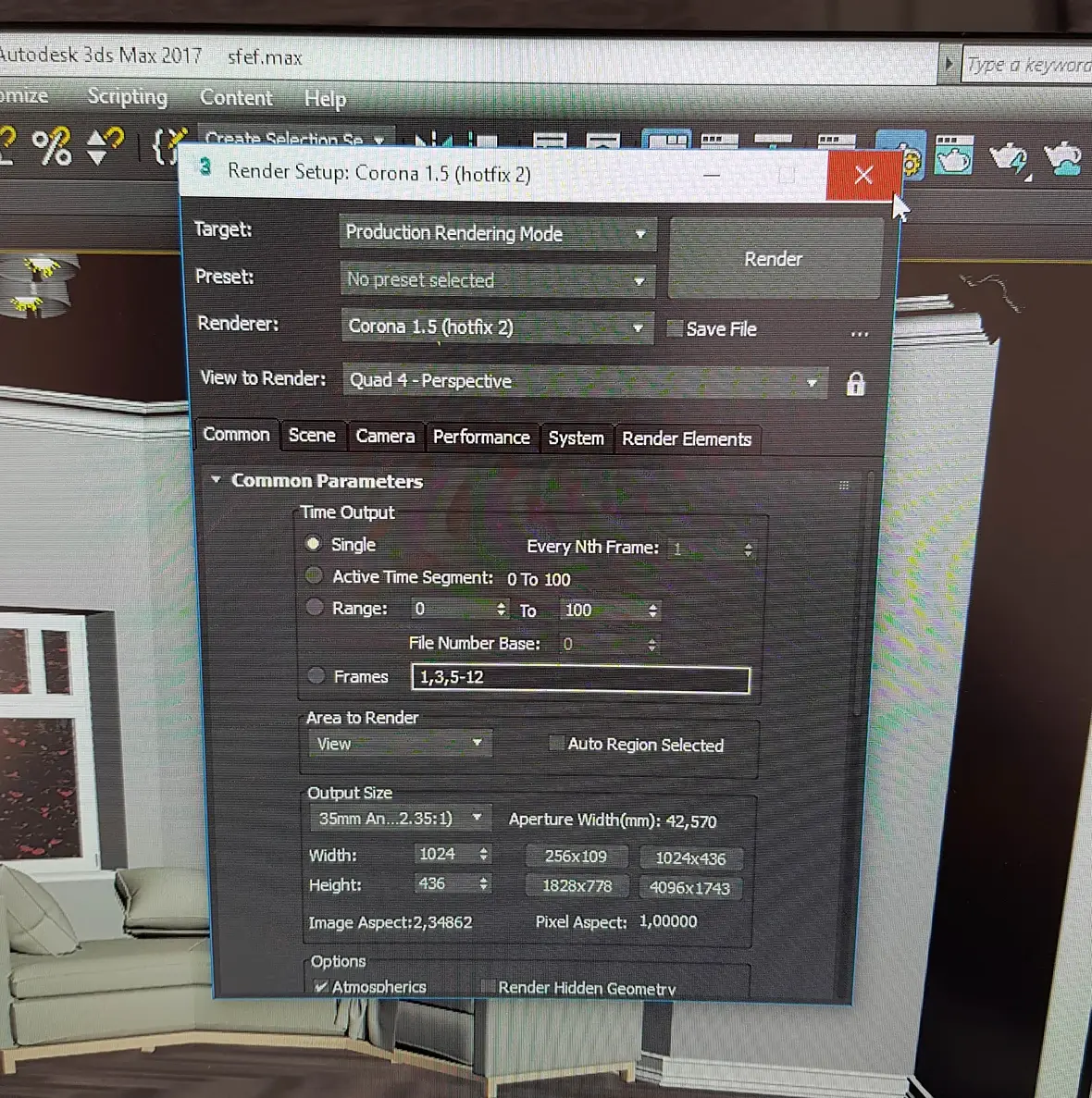Open the Rendered Frame Window
The height and width of the screenshot is (1098, 1092).
pyautogui.click(x=954, y=154)
